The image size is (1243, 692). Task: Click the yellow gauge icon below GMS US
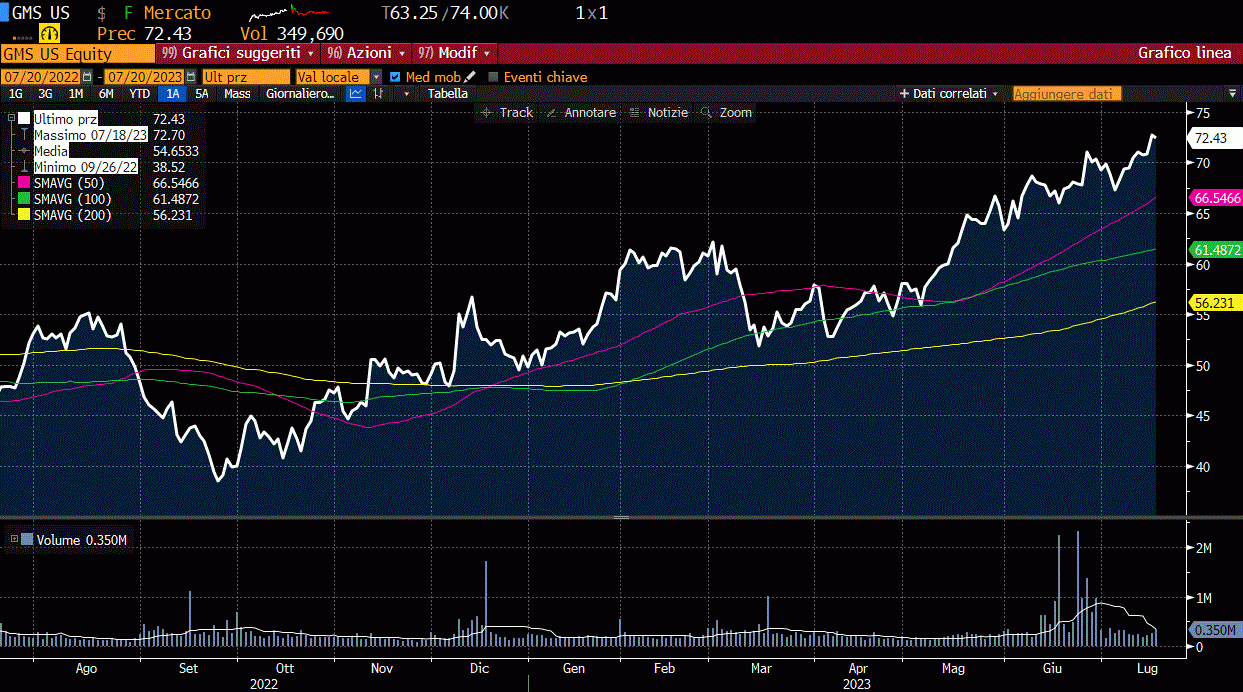coord(50,33)
